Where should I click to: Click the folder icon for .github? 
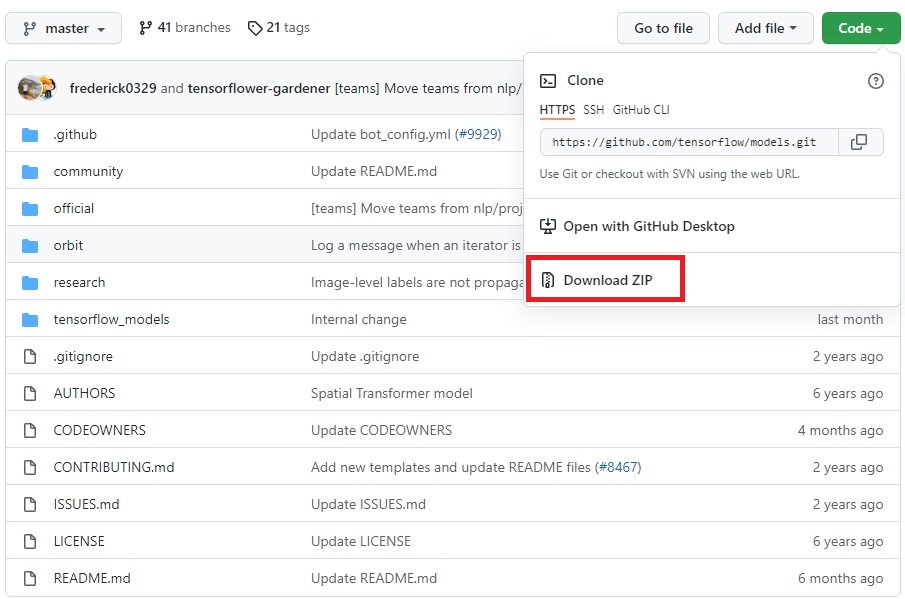(x=30, y=134)
